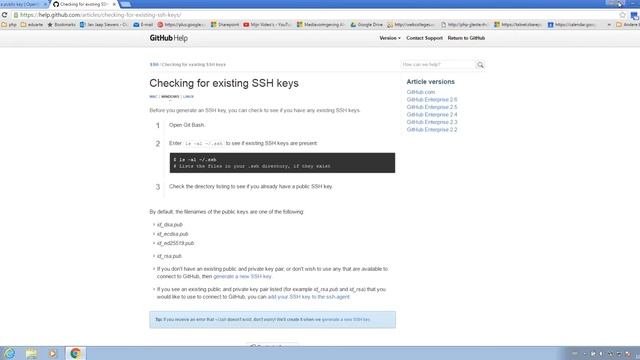Click the id_rsa.pub filename list item
The width and height of the screenshot is (640, 360).
pyautogui.click(x=169, y=256)
